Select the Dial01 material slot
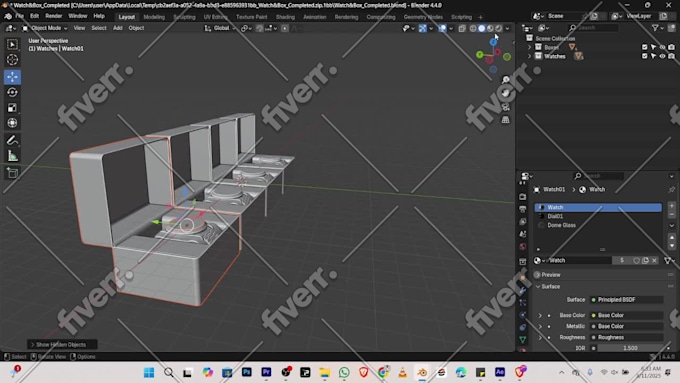 (x=598, y=216)
